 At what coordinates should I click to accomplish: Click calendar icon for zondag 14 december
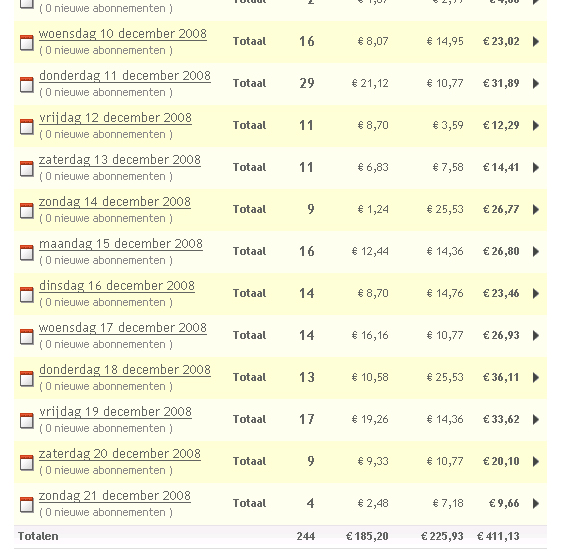[27, 210]
